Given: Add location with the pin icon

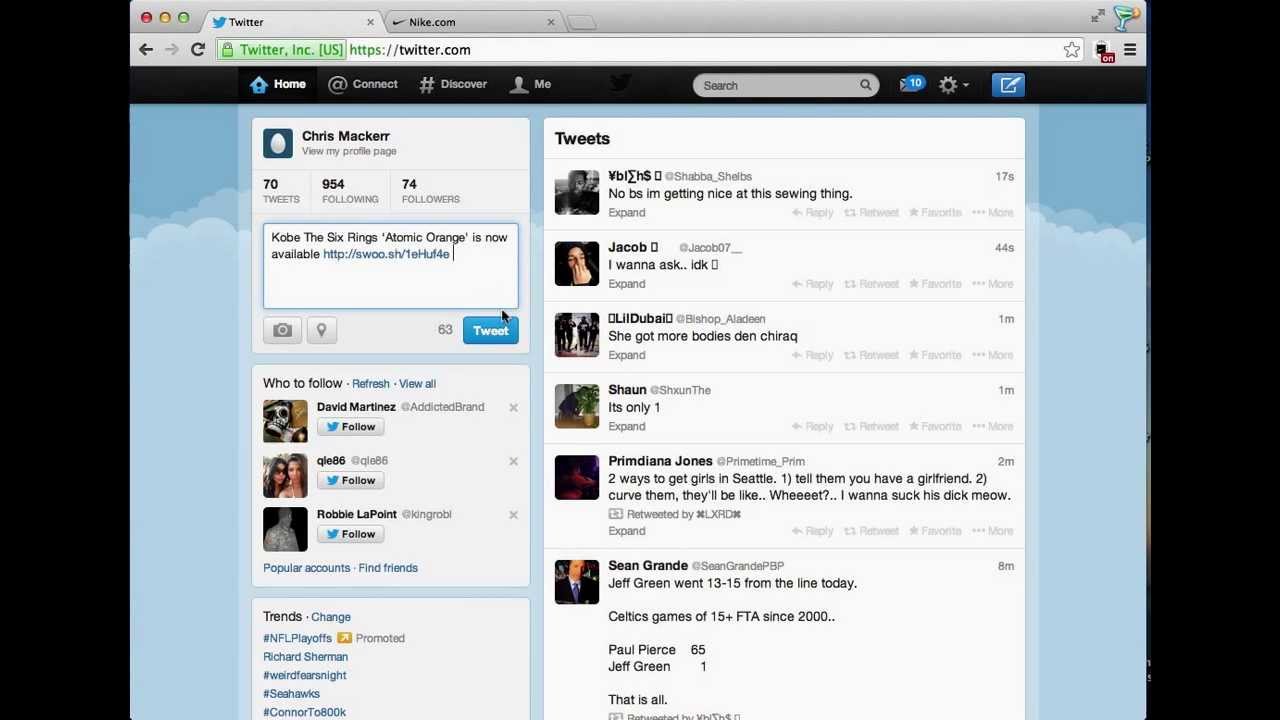Looking at the screenshot, I should pos(321,330).
